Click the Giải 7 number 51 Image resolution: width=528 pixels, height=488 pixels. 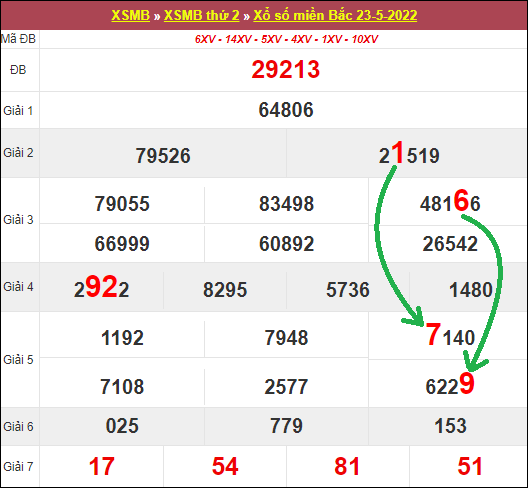click(x=470, y=466)
